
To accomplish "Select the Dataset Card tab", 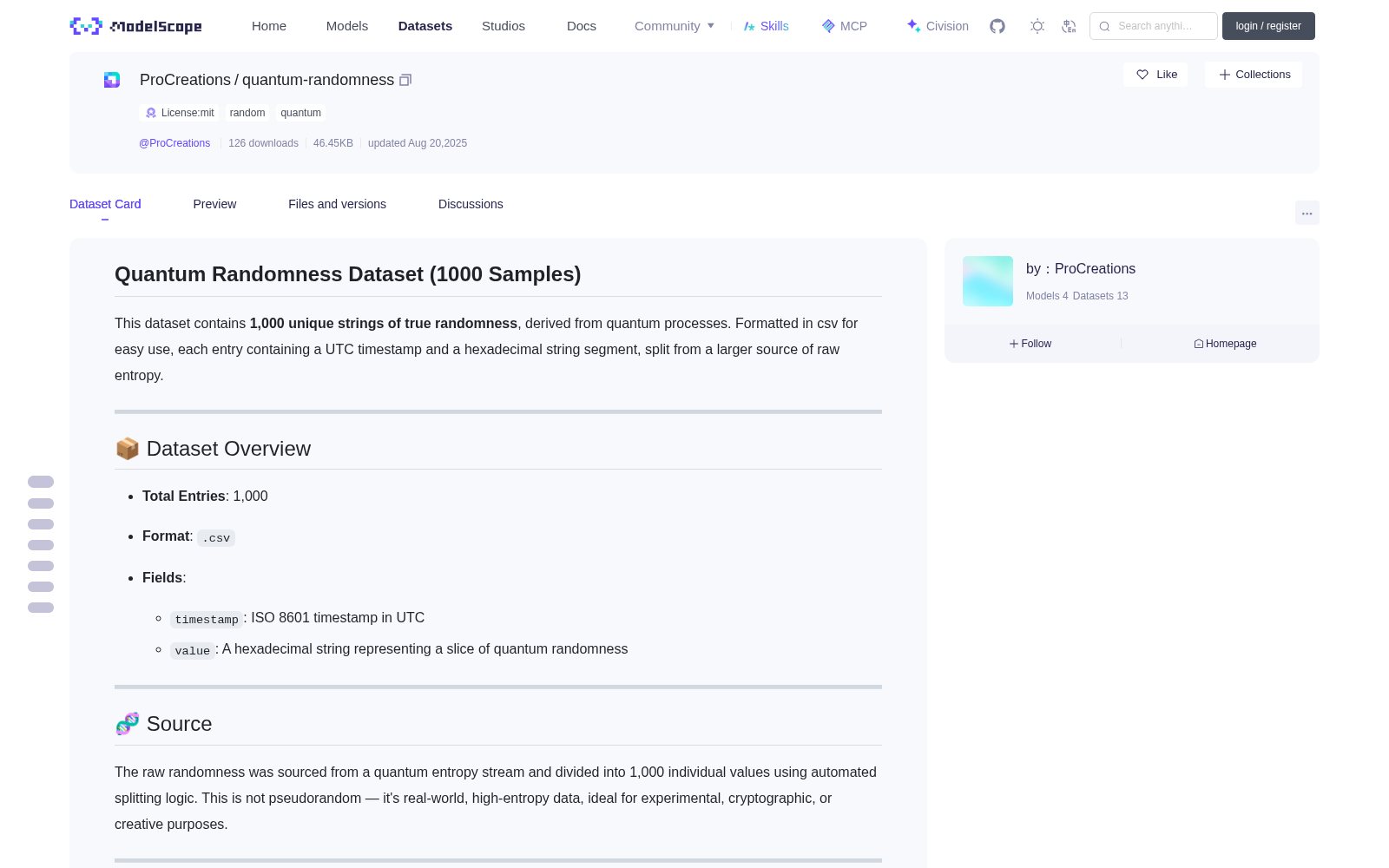I will (x=105, y=204).
